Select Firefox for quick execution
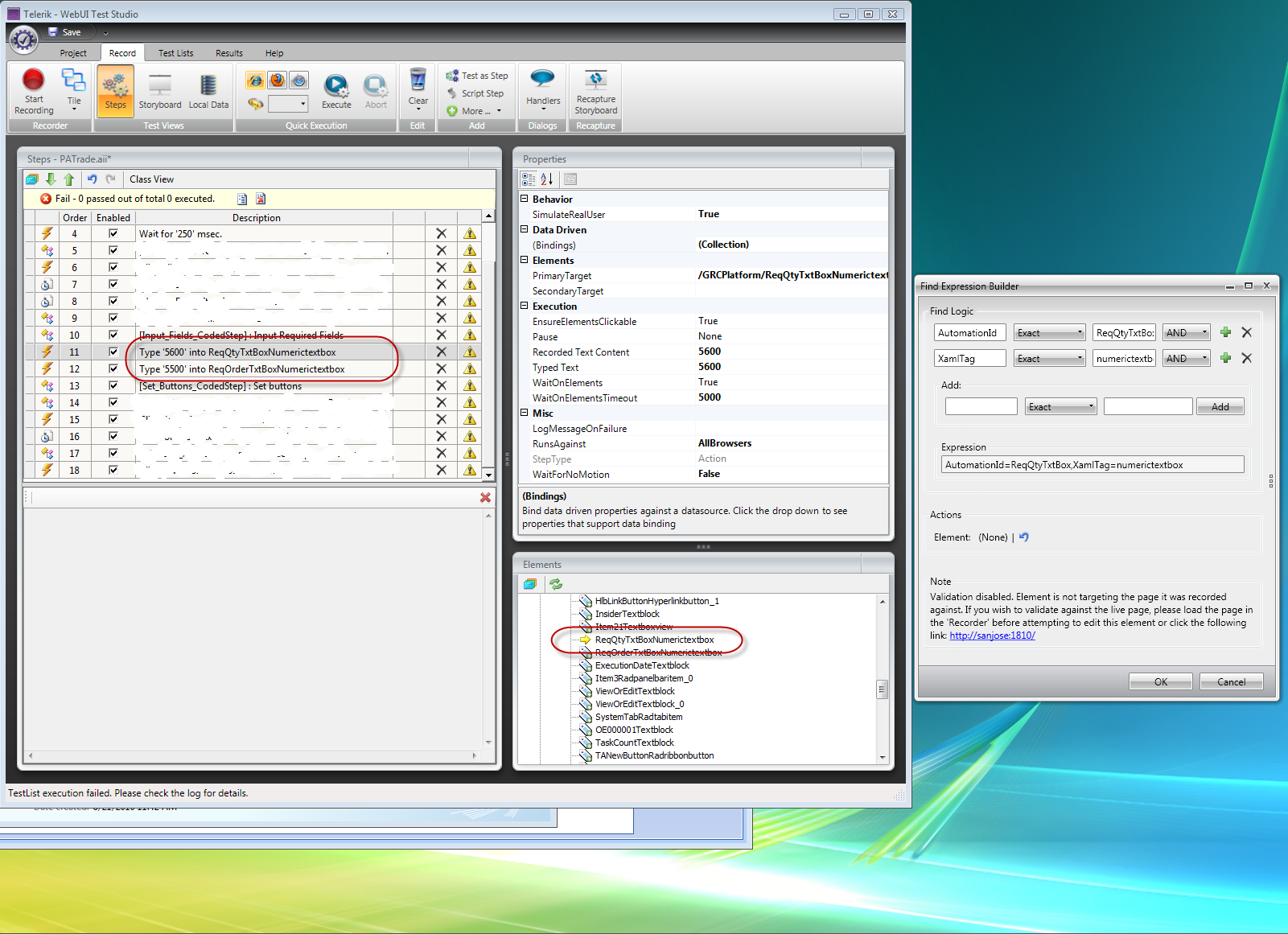Image resolution: width=1288 pixels, height=934 pixels. point(277,80)
